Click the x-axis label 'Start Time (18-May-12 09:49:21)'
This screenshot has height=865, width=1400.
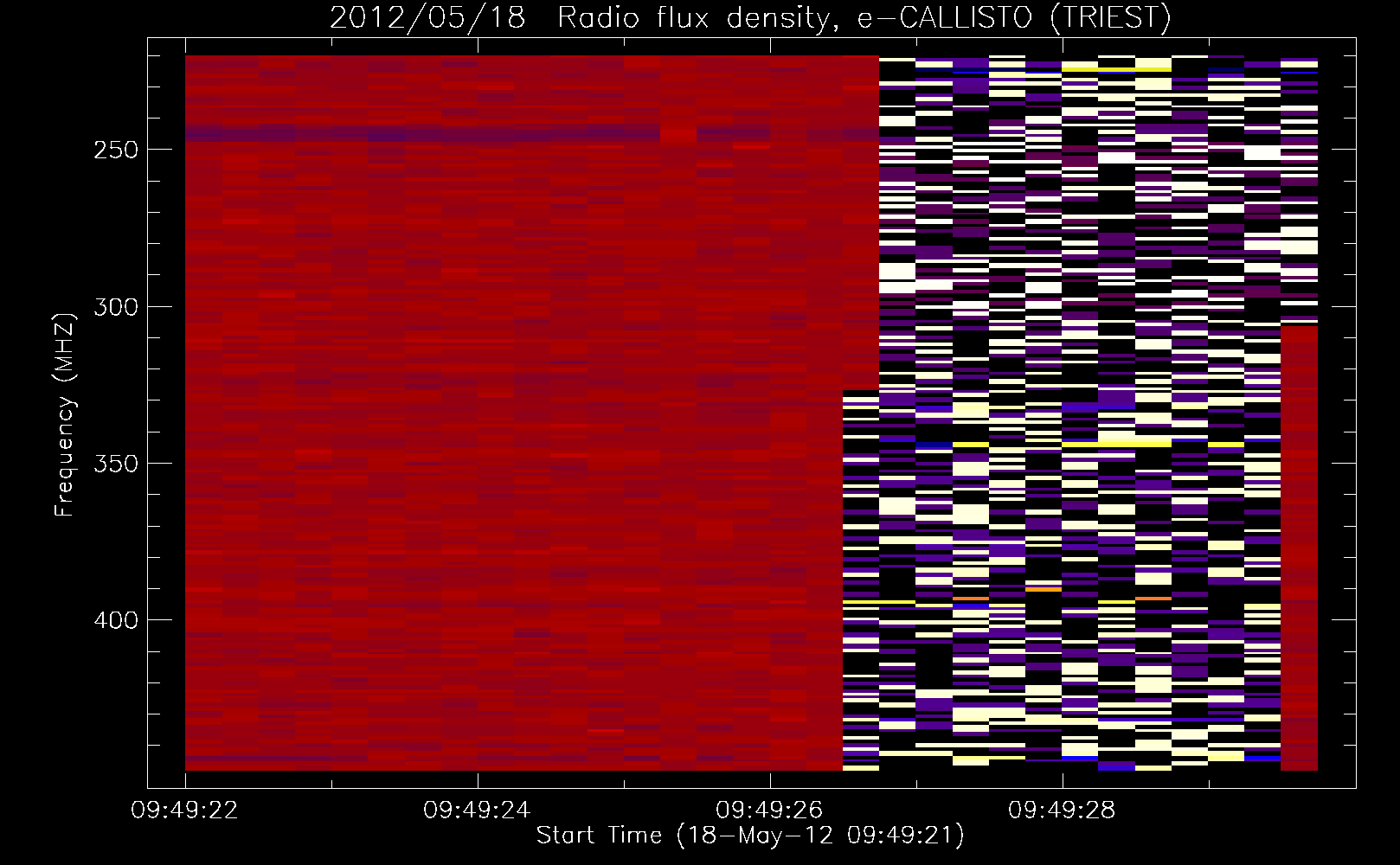[x=750, y=836]
